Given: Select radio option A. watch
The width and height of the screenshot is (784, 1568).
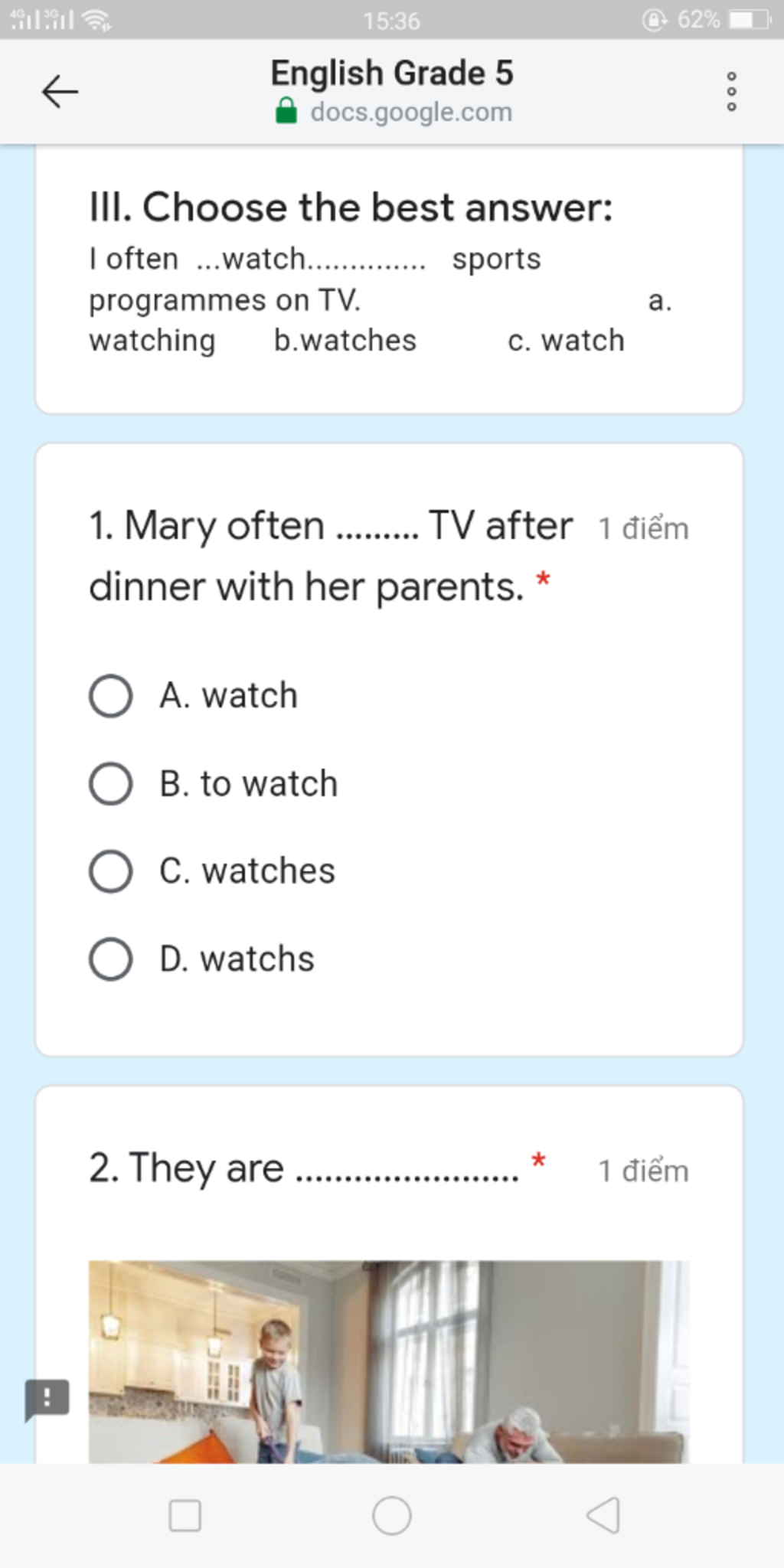Looking at the screenshot, I should (x=111, y=696).
